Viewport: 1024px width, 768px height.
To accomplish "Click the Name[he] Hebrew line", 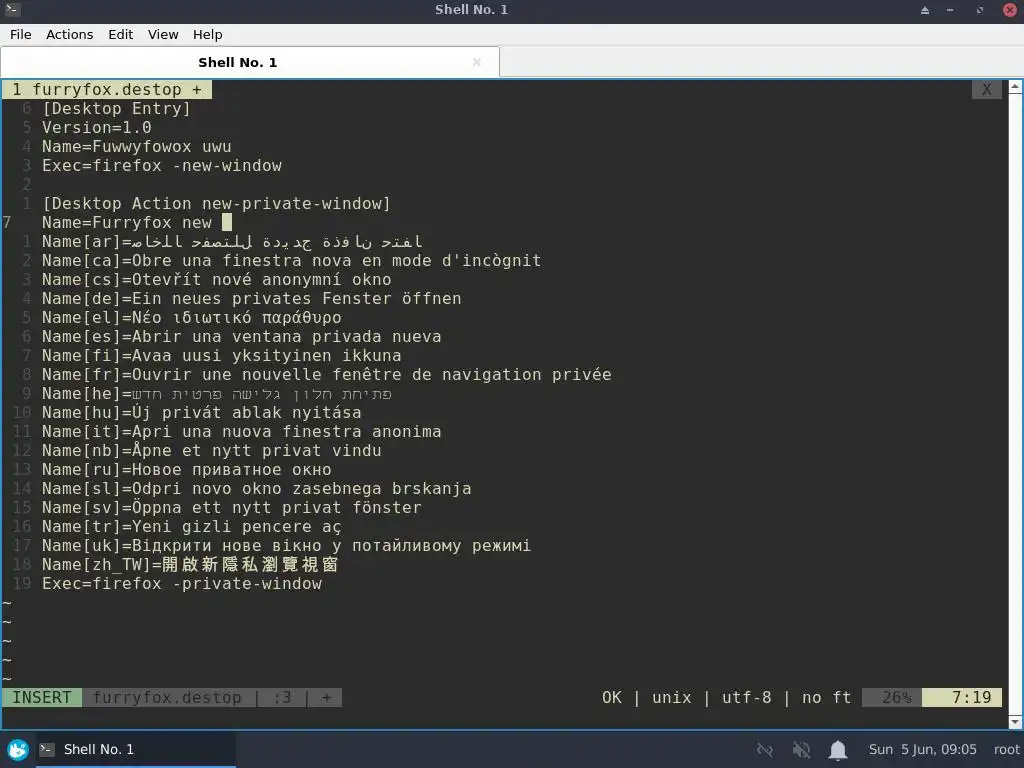I will click(217, 394).
